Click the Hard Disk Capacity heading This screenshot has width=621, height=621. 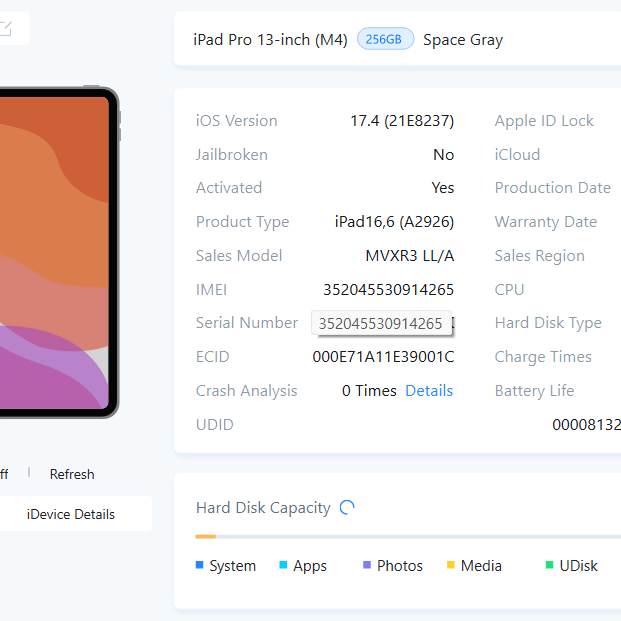(x=263, y=508)
